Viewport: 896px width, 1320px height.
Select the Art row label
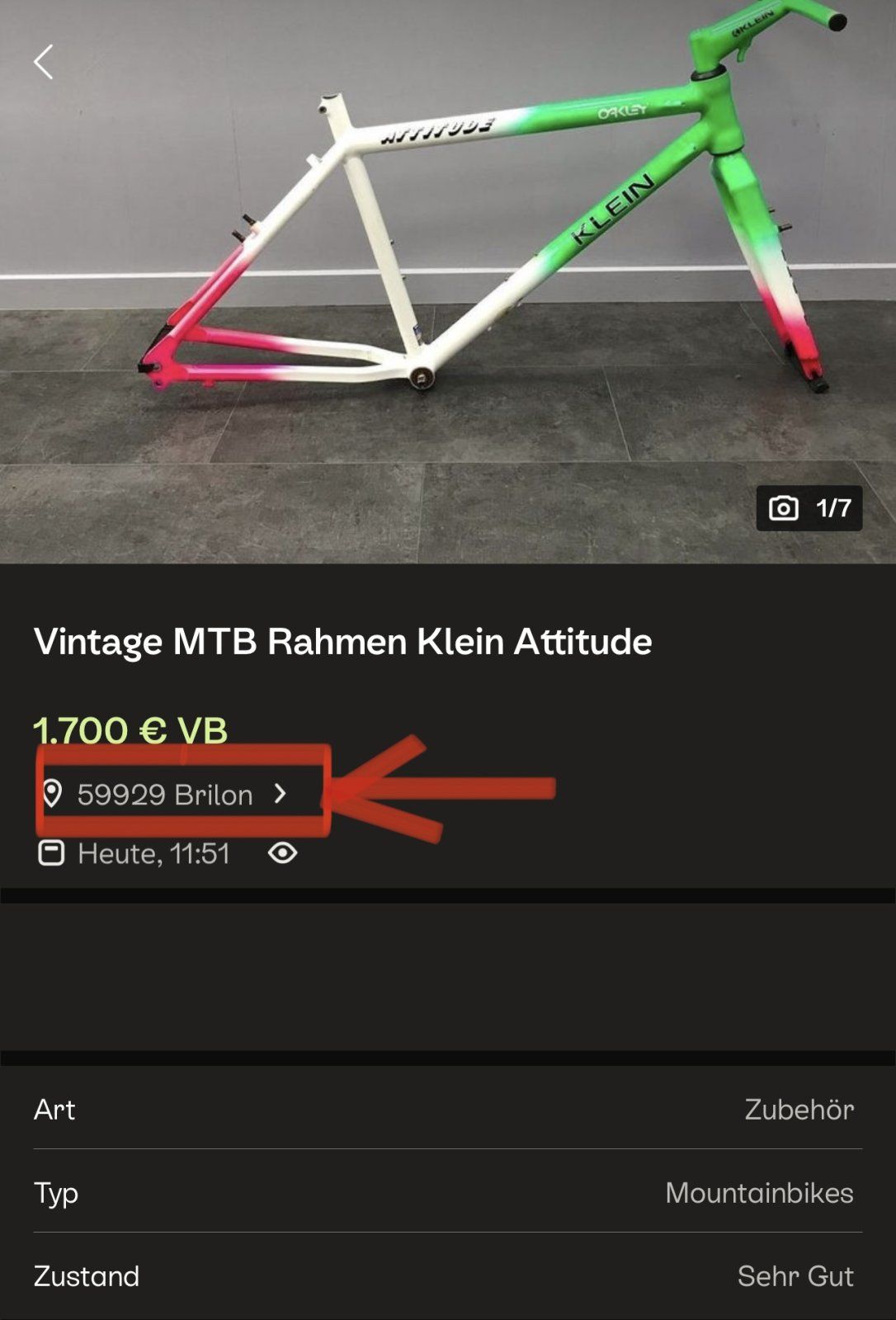[x=54, y=1110]
